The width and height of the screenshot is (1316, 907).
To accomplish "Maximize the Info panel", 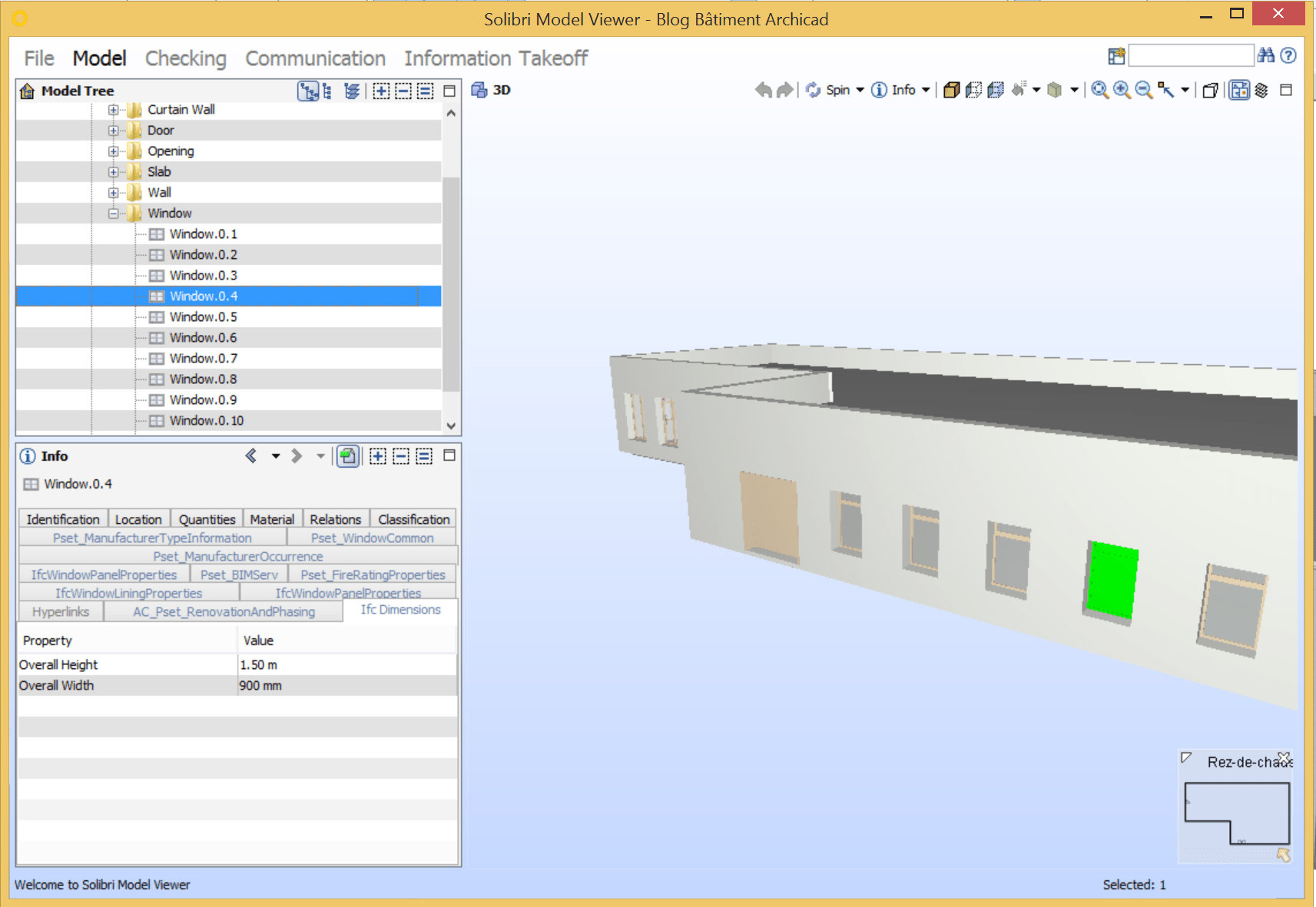I will point(449,455).
